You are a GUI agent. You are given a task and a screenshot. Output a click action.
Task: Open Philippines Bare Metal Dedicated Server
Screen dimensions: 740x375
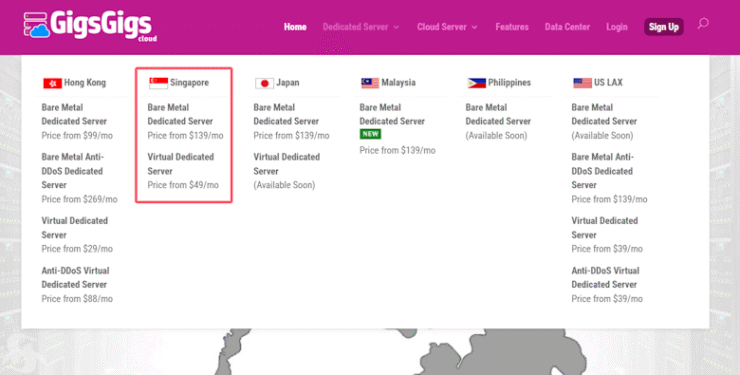[498, 114]
